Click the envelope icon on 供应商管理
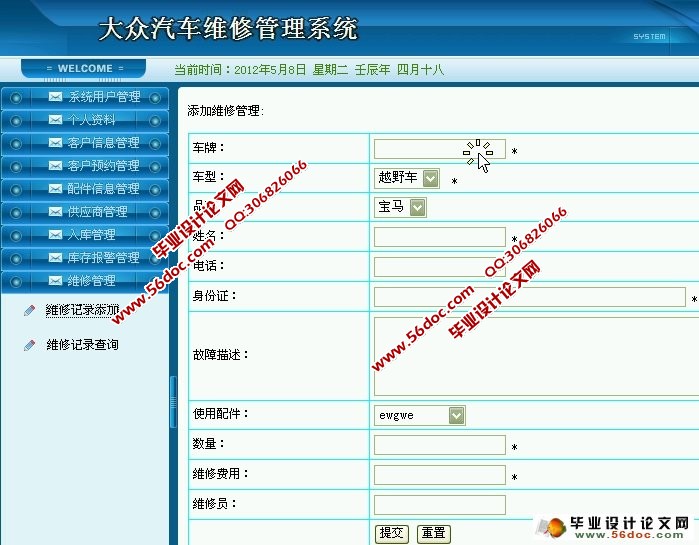Image resolution: width=699 pixels, height=545 pixels. click(x=55, y=212)
